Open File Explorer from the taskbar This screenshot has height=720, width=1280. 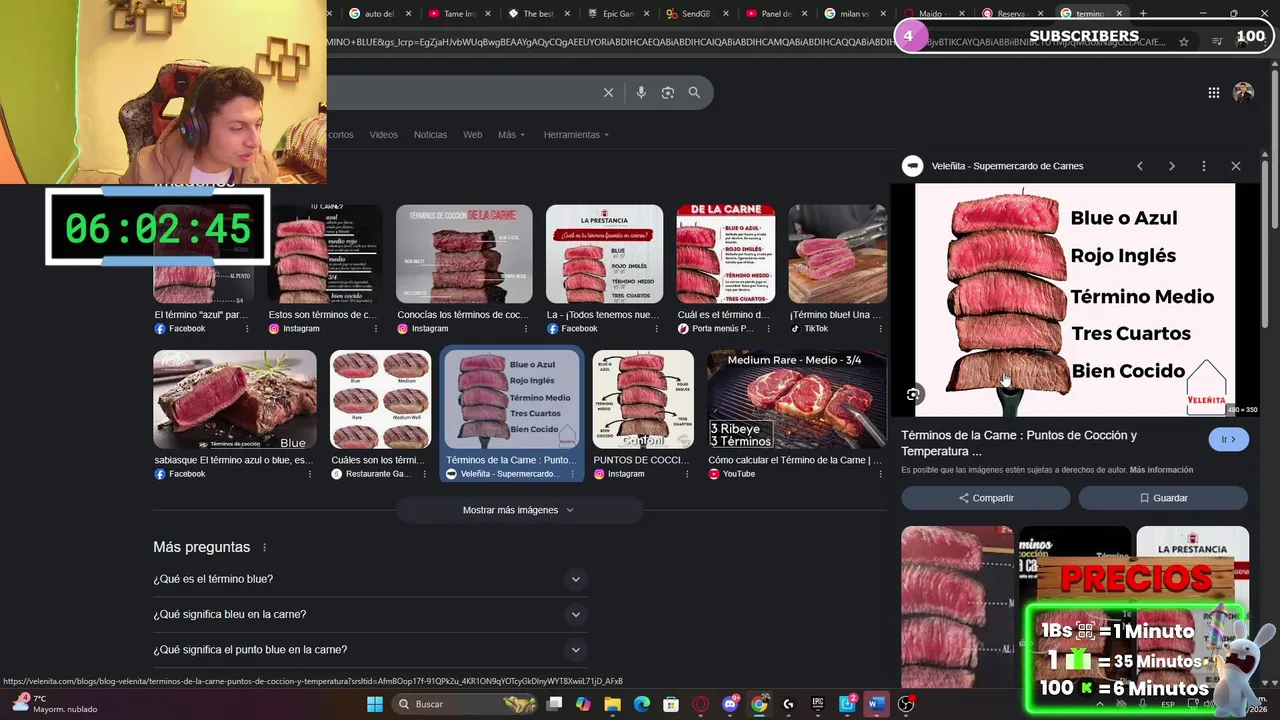point(613,704)
